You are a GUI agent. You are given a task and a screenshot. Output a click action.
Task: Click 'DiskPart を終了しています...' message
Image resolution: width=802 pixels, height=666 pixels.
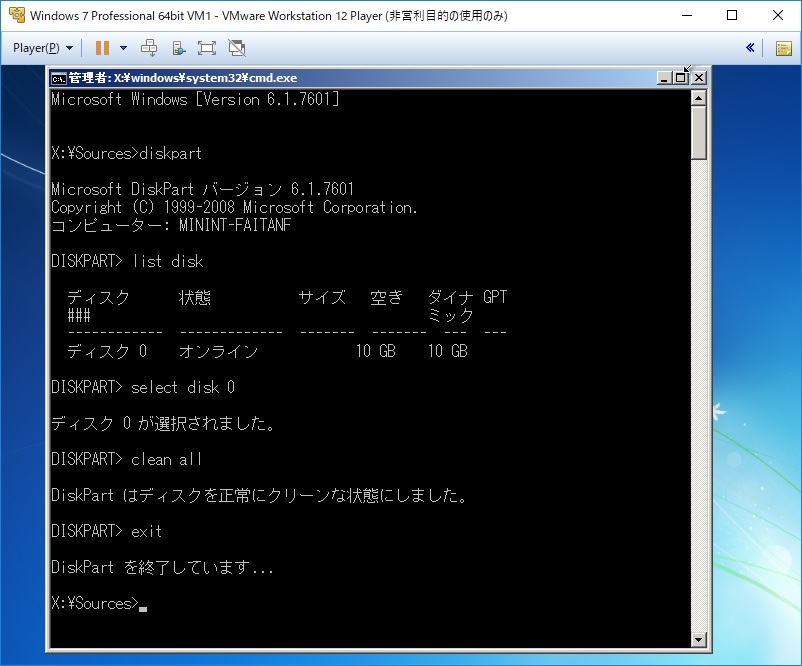pyautogui.click(x=163, y=567)
